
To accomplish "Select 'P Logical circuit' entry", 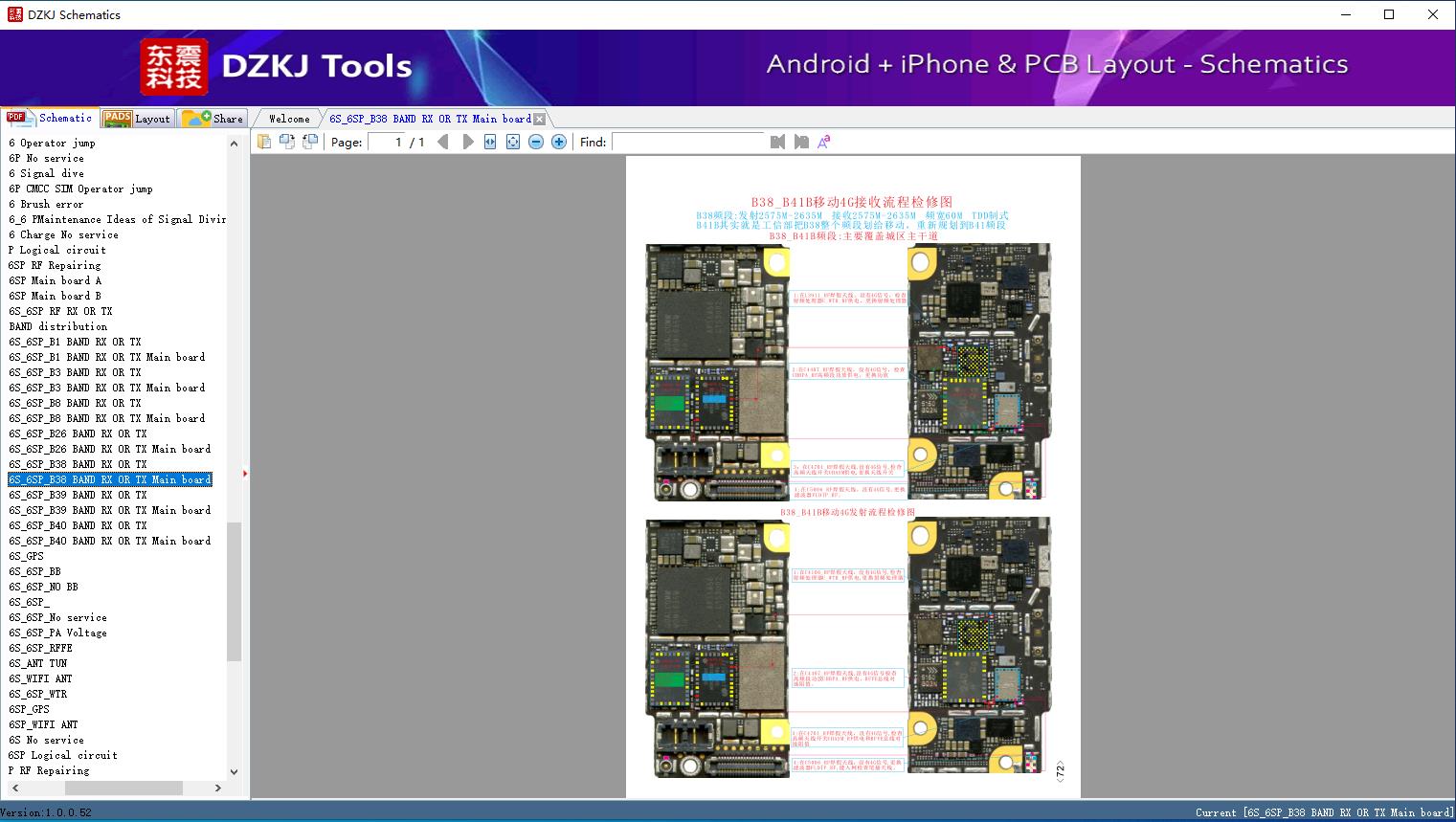I will pyautogui.click(x=57, y=250).
